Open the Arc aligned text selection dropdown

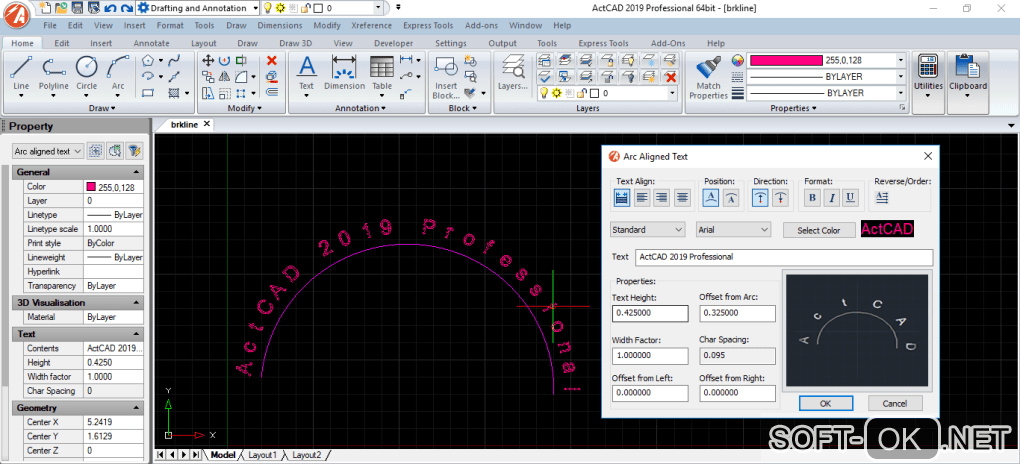pyautogui.click(x=47, y=151)
